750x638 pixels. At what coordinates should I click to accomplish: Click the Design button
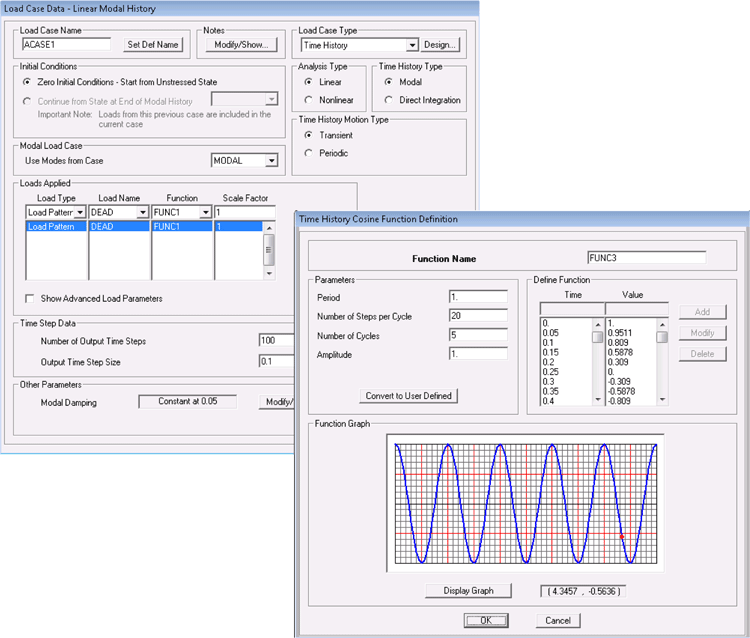point(440,44)
